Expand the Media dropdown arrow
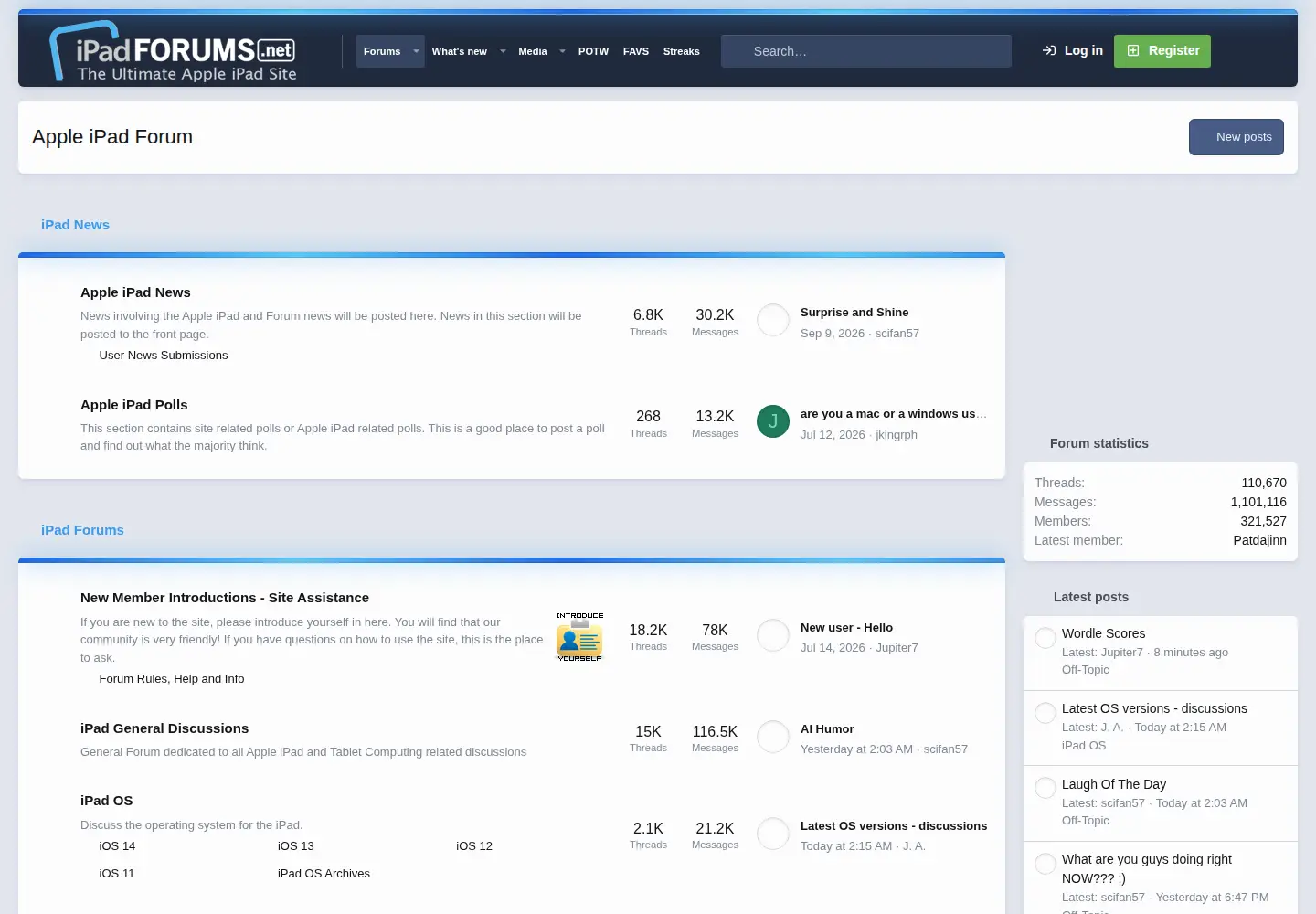Image resolution: width=1316 pixels, height=914 pixels. (x=562, y=51)
